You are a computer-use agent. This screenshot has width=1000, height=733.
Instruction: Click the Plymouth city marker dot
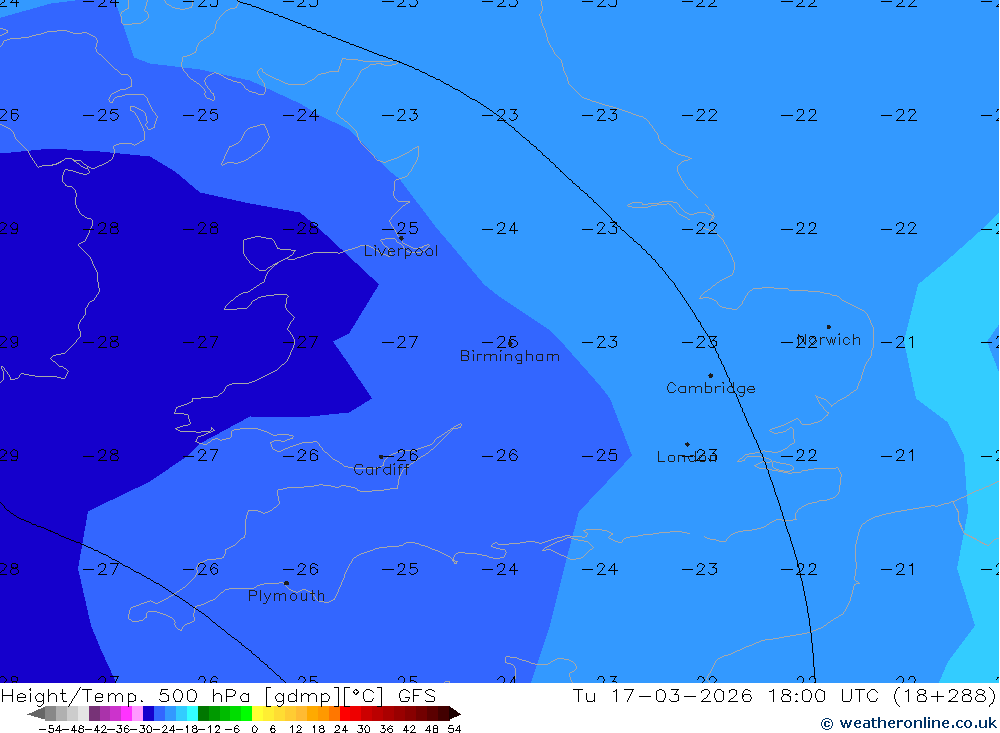286,583
